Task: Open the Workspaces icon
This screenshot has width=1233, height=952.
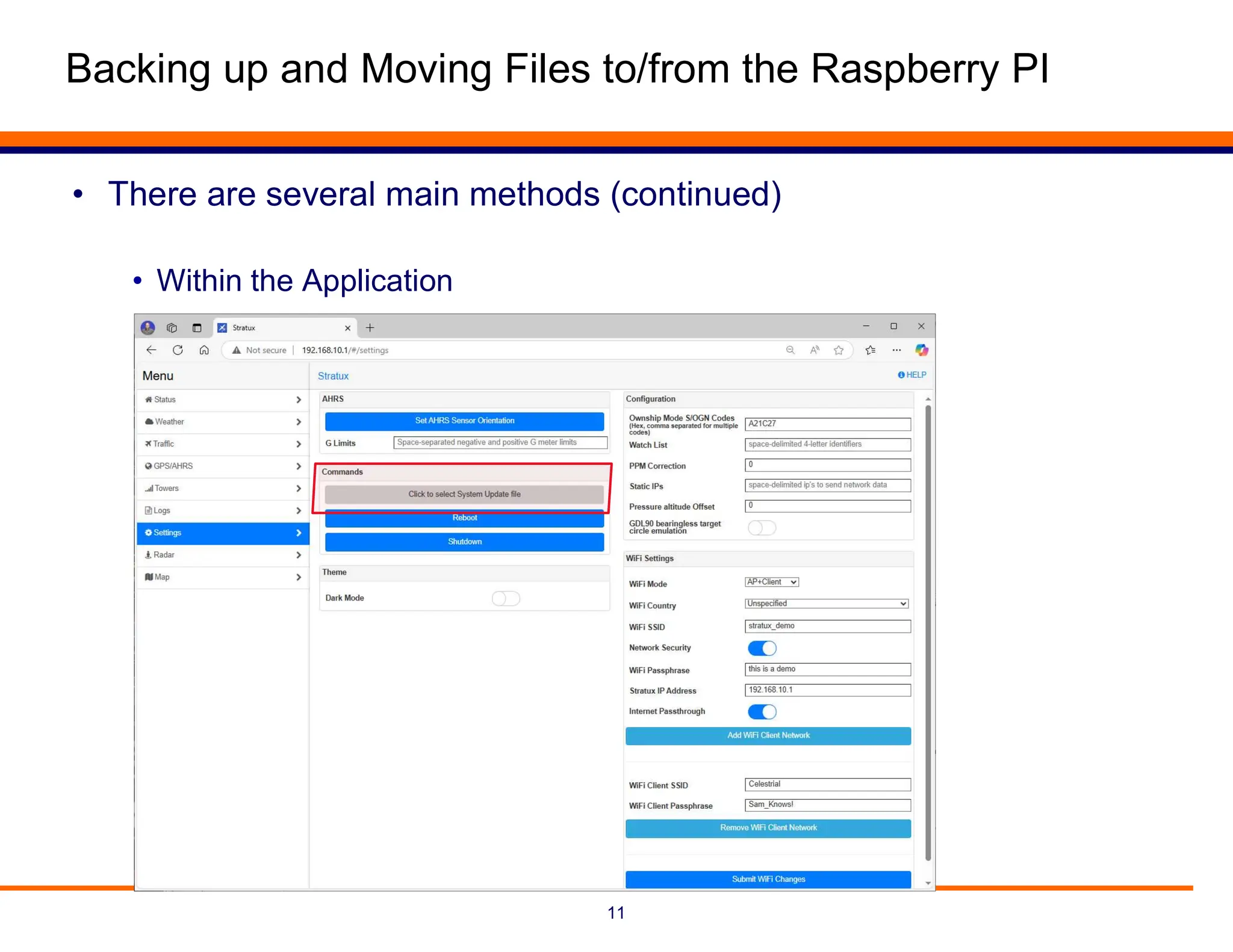Action: coord(172,327)
